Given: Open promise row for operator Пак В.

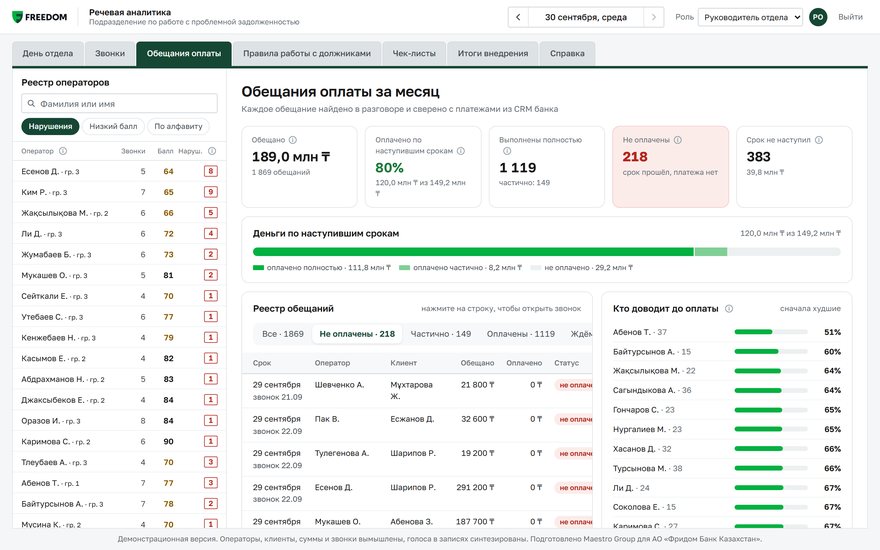Looking at the screenshot, I should click(417, 425).
